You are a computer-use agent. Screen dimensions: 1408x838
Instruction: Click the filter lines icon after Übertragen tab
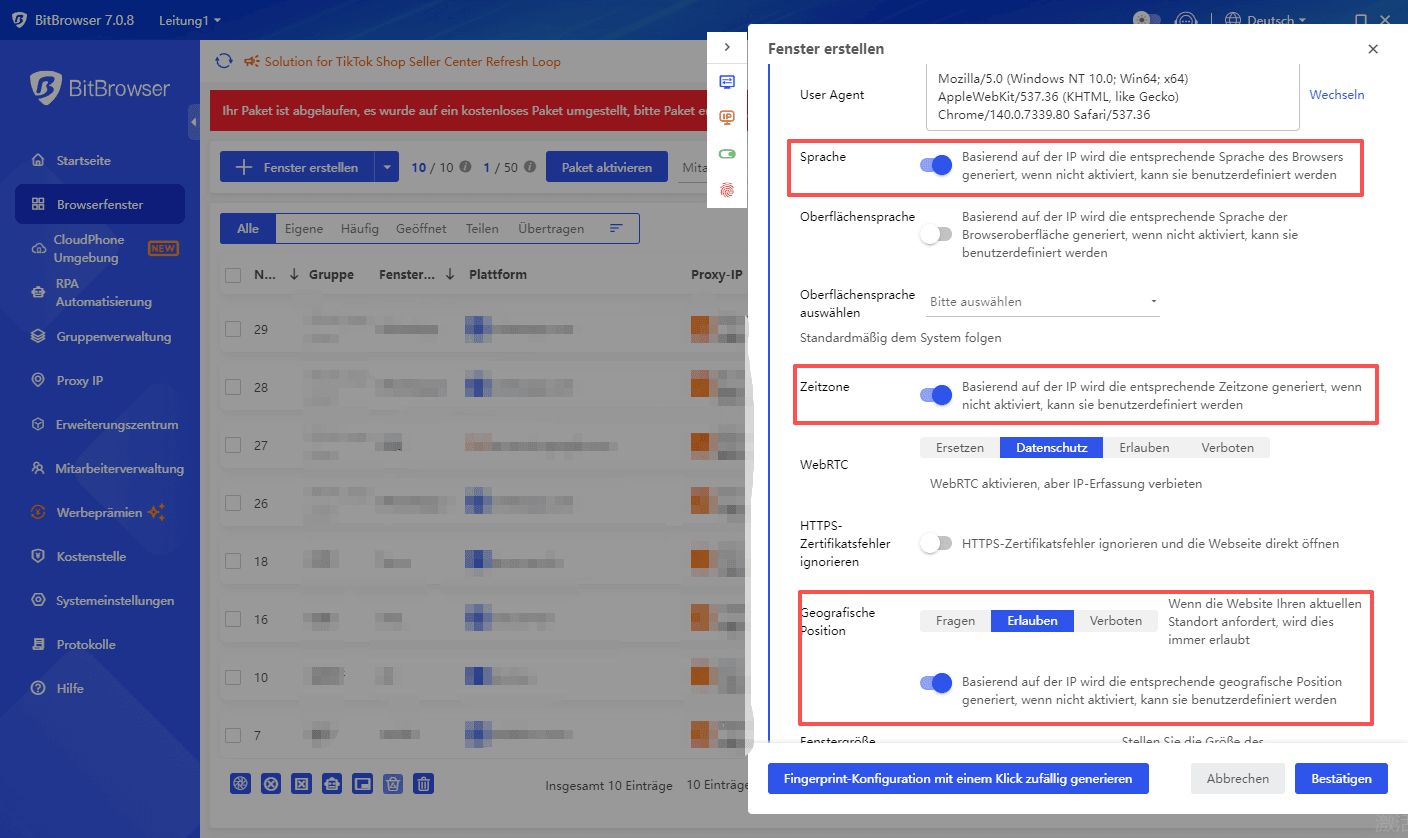(616, 228)
